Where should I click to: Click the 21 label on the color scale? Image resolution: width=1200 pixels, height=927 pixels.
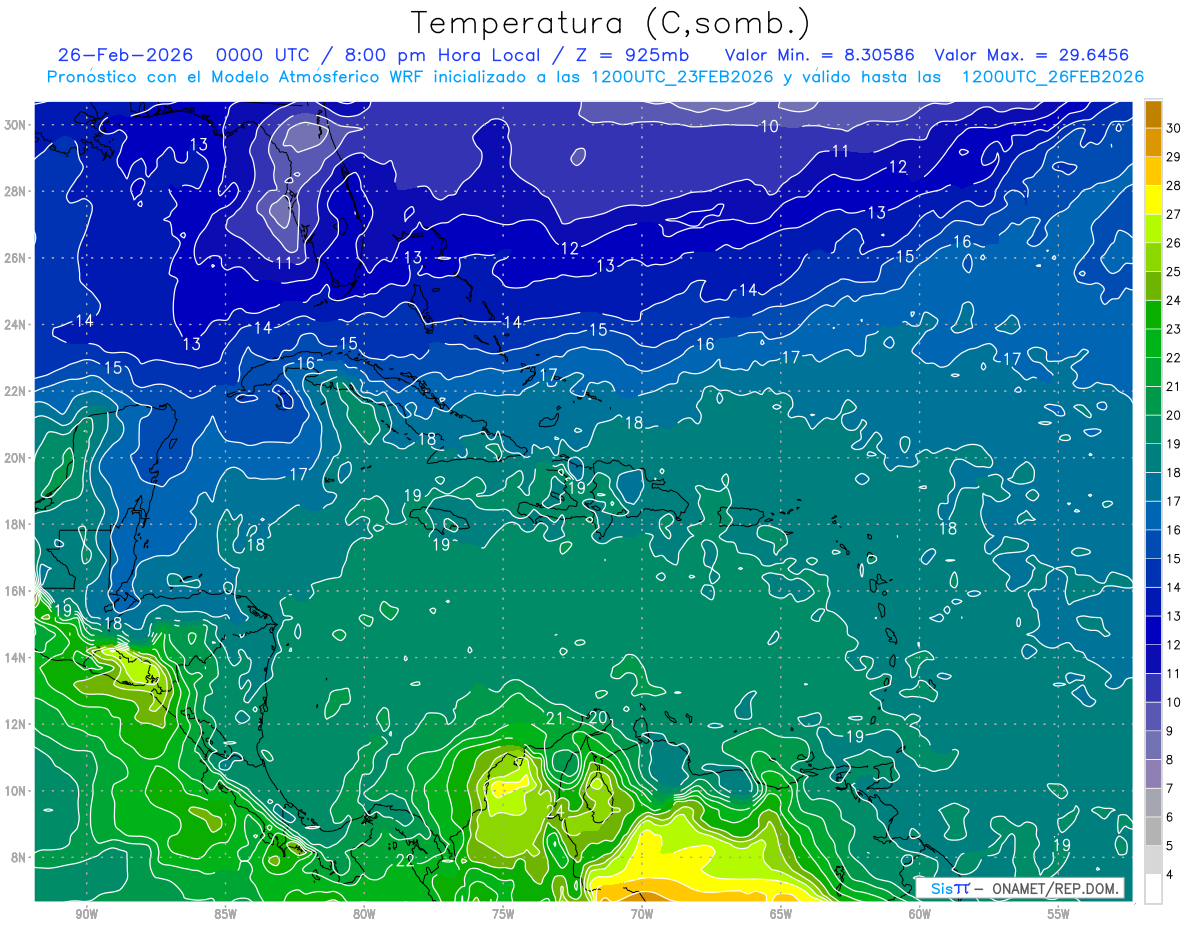[1174, 387]
